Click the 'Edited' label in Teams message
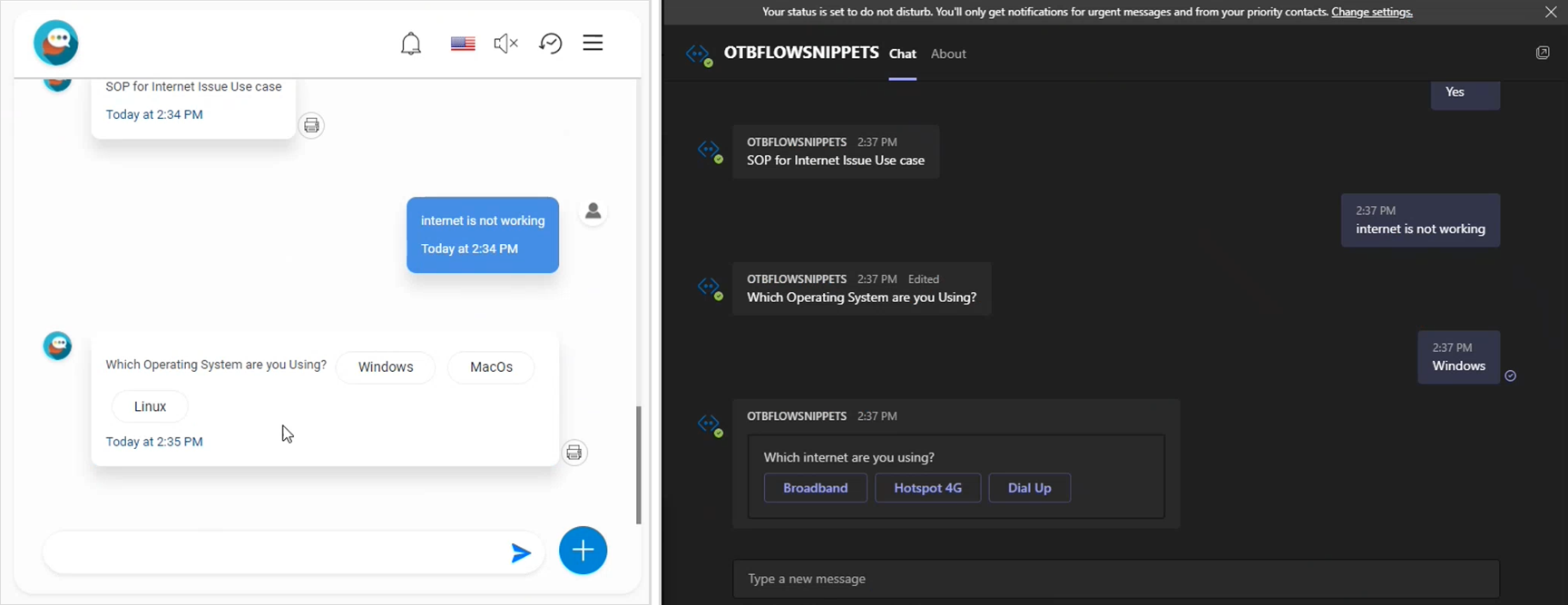The image size is (1568, 605). (924, 279)
